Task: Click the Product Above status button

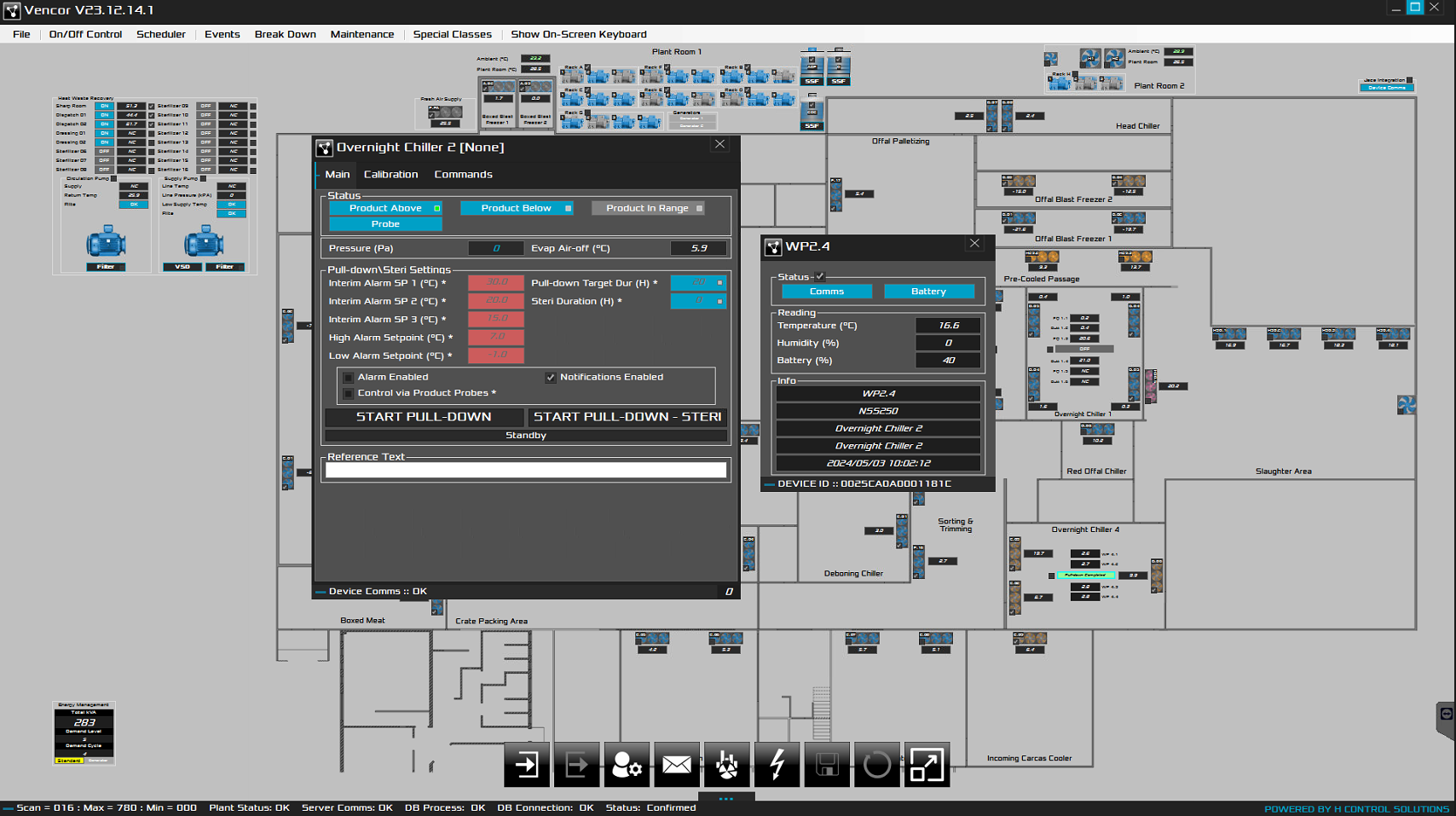Action: pyautogui.click(x=385, y=208)
